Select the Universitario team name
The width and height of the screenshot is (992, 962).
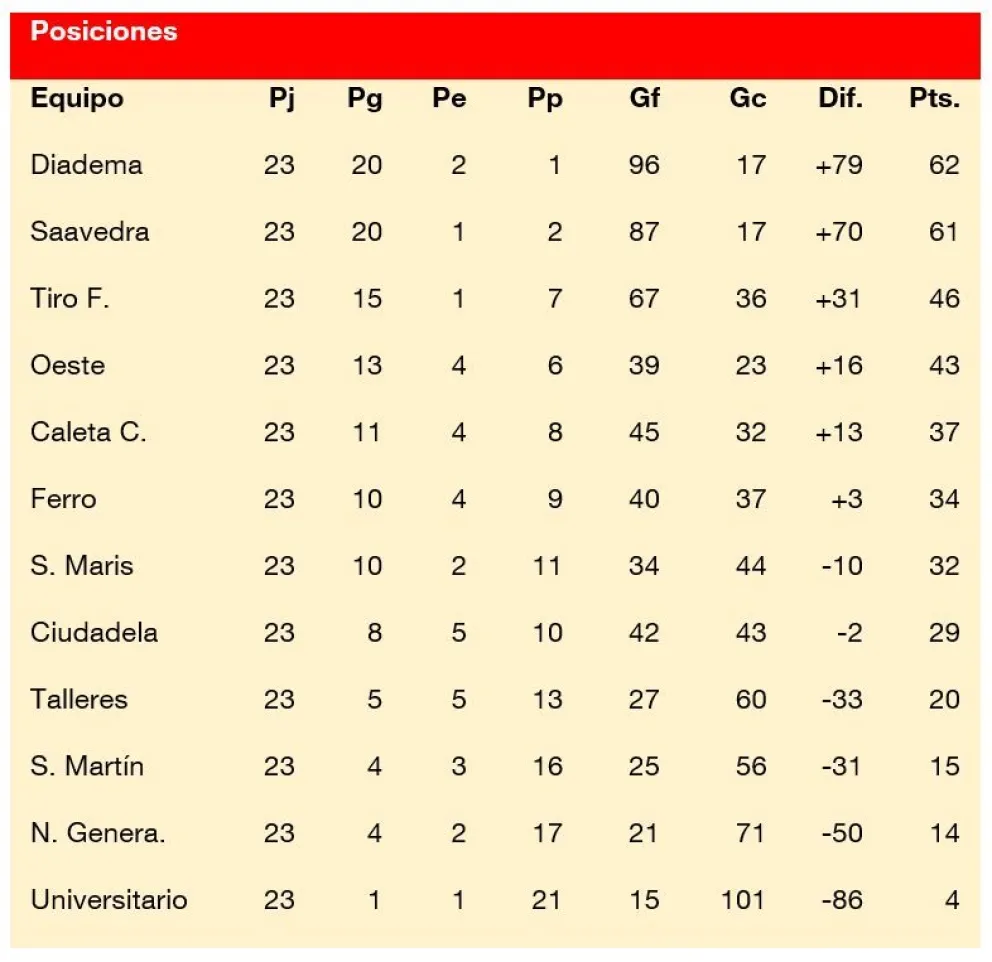(109, 899)
